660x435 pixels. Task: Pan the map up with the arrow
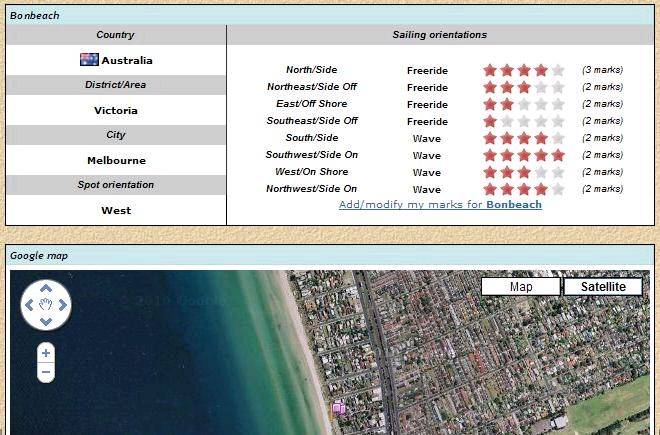click(x=46, y=288)
